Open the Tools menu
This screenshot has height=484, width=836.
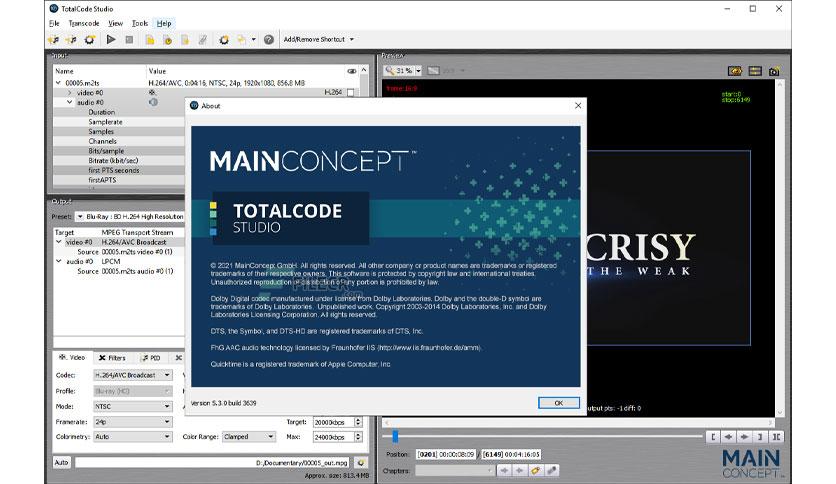point(140,23)
